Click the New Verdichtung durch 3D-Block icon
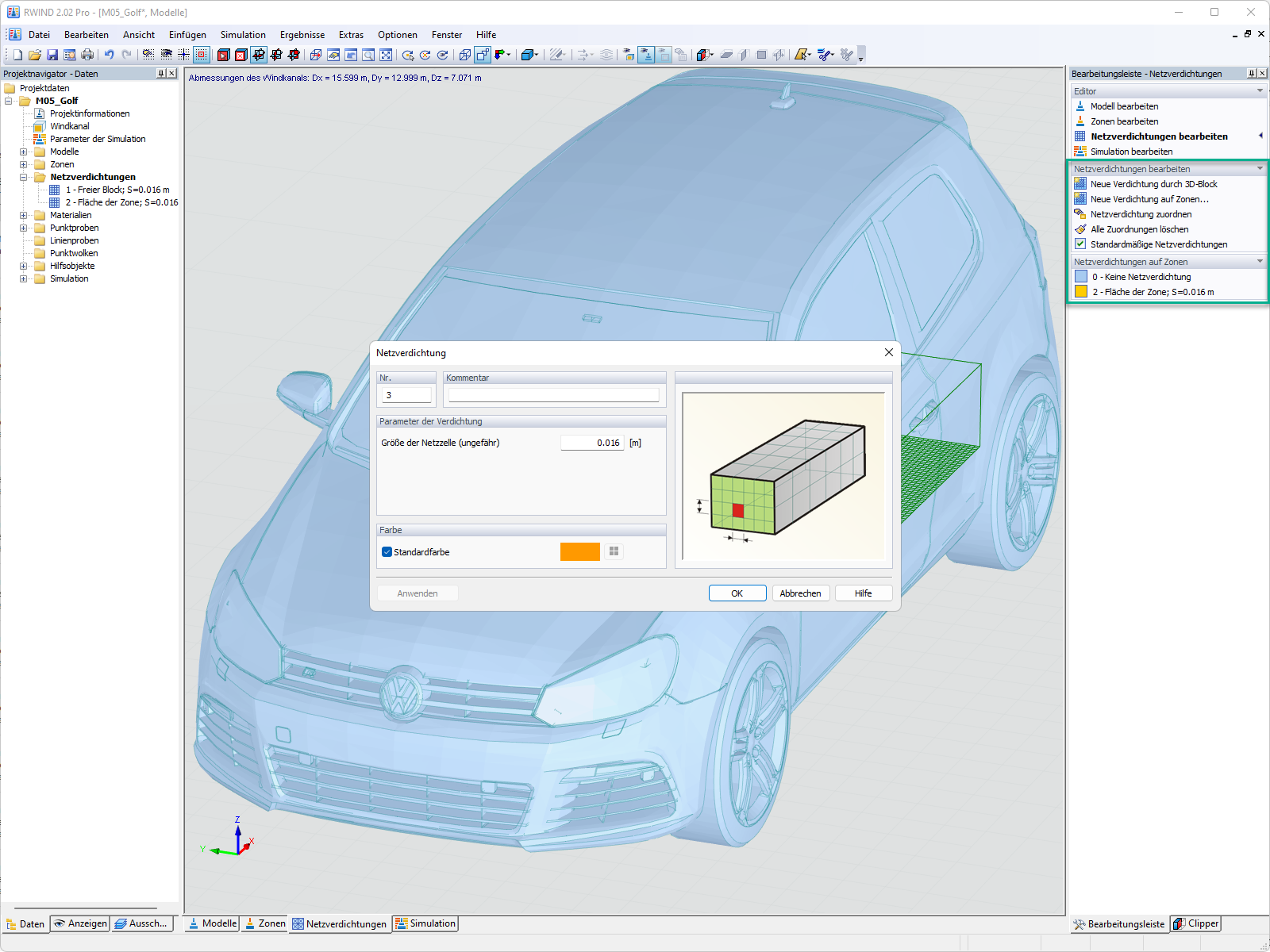 [1080, 184]
